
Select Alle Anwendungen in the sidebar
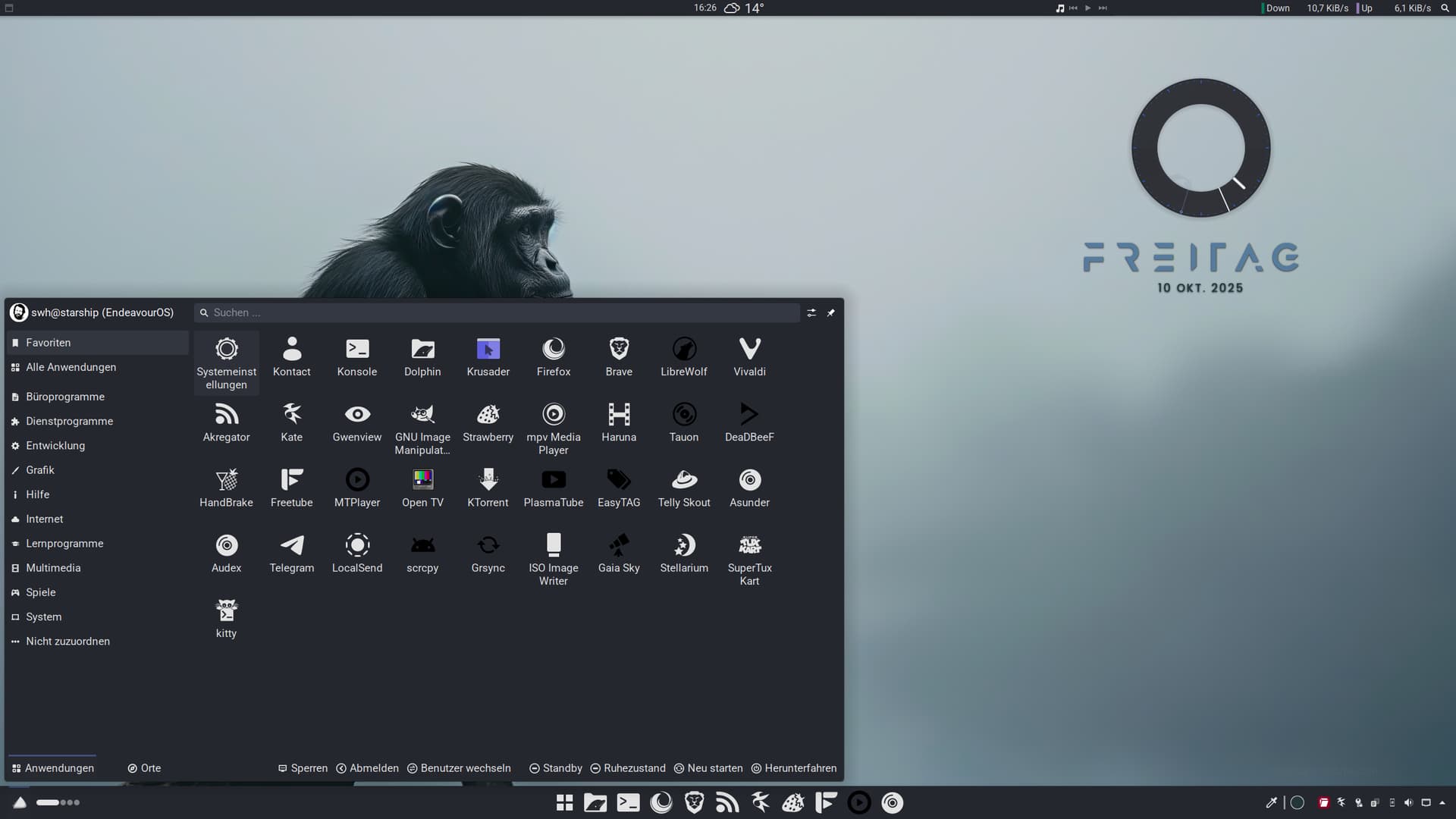(71, 367)
